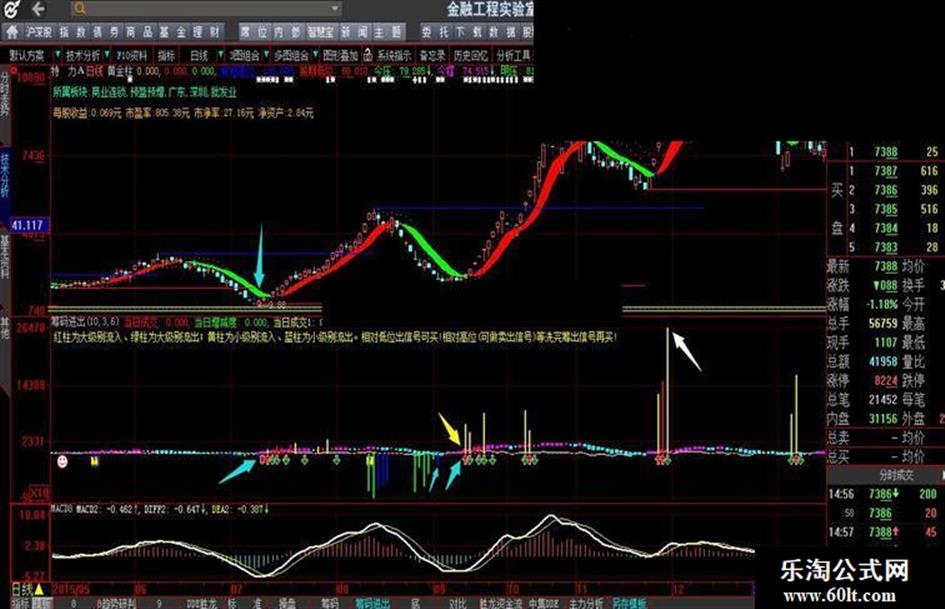945x609 pixels.
Task: Open the 新闻 toolbar item
Action: tap(354, 32)
